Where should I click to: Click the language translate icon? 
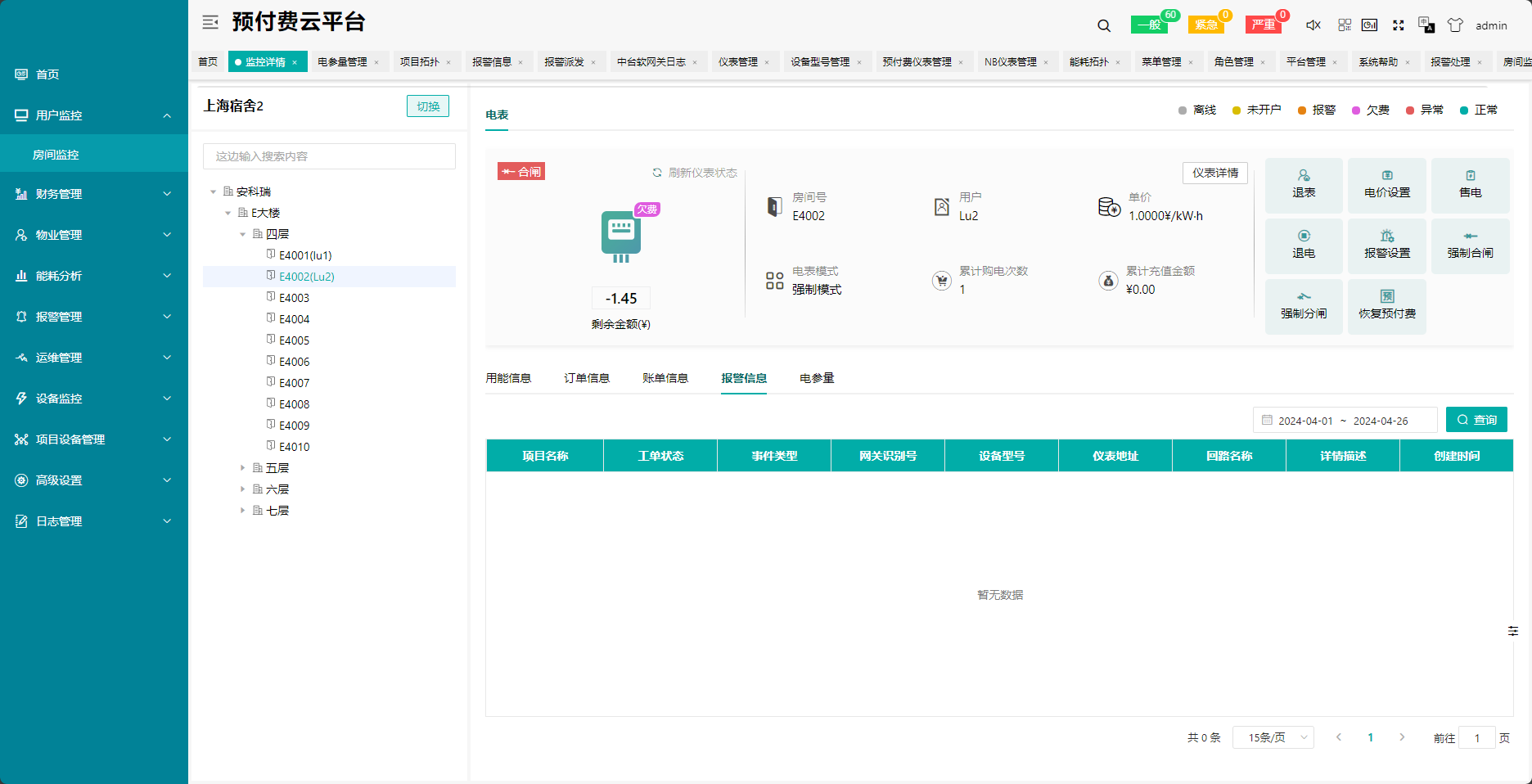coord(1426,25)
